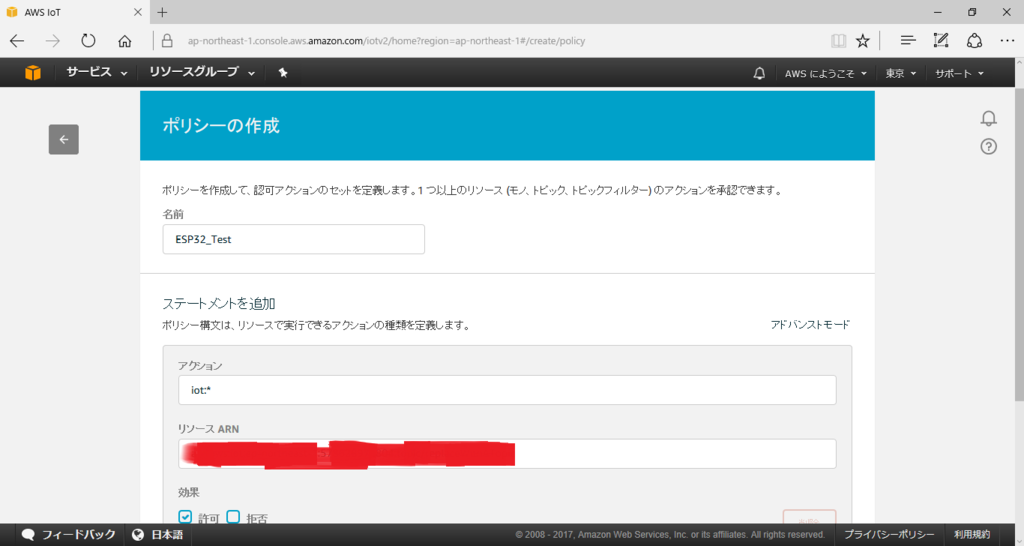Click the globe language icon

[x=138, y=534]
